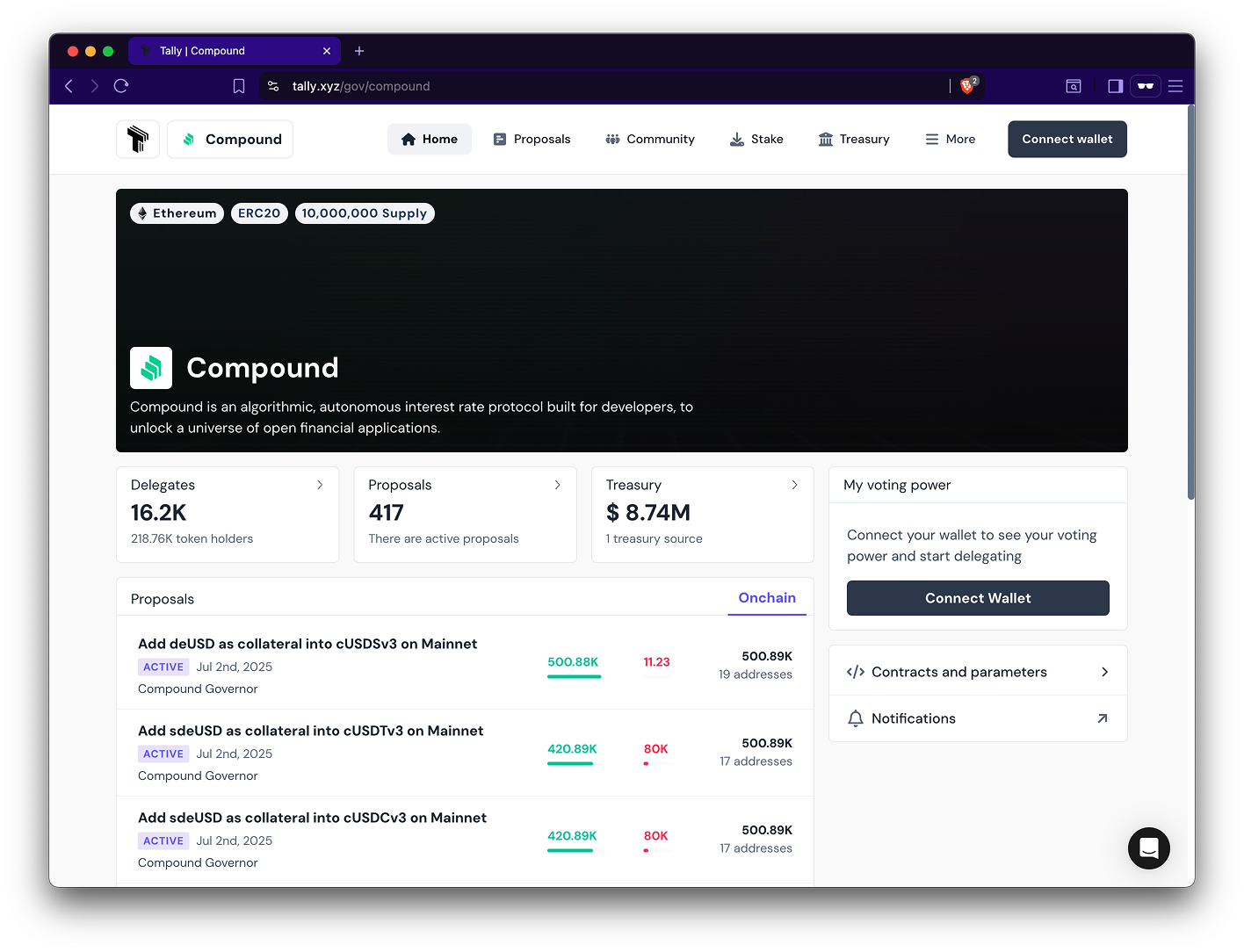The height and width of the screenshot is (952, 1244).
Task: Click the address bar showing tally.xyz/gov/compound
Action: tap(361, 86)
